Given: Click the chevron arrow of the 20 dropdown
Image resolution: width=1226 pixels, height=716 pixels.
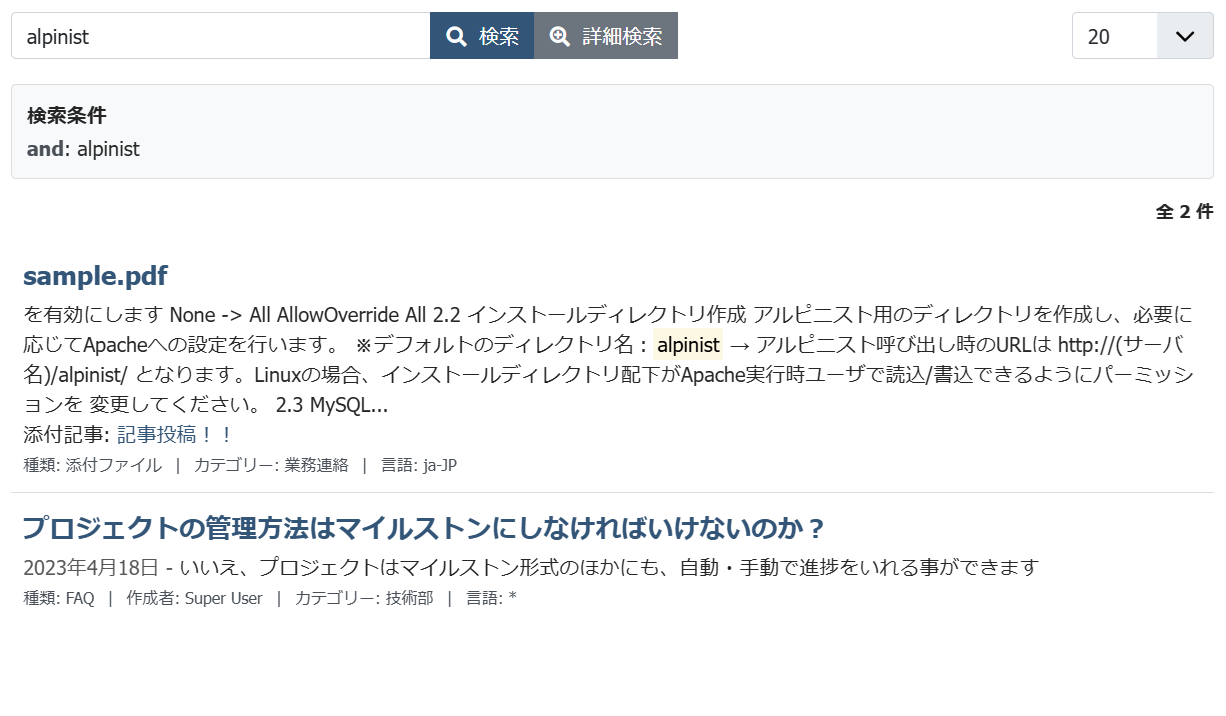Looking at the screenshot, I should click(1185, 36).
